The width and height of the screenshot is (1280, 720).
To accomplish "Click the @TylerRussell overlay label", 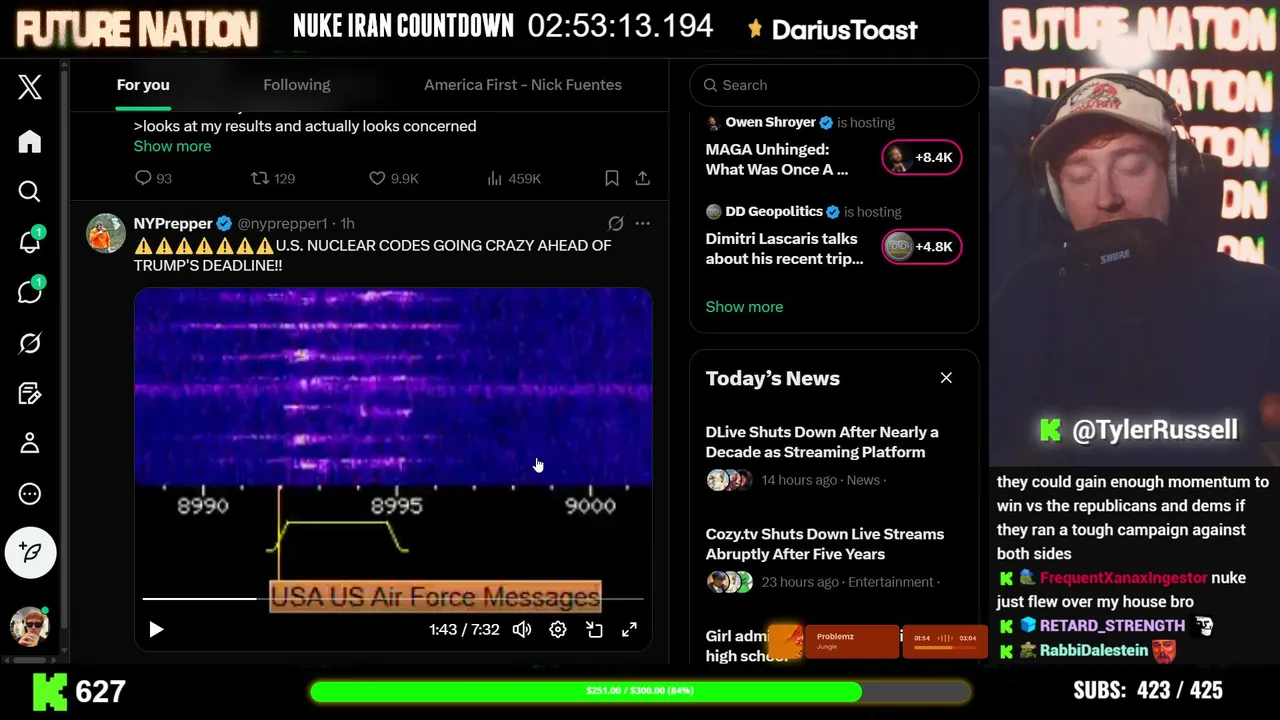I will click(x=1138, y=430).
